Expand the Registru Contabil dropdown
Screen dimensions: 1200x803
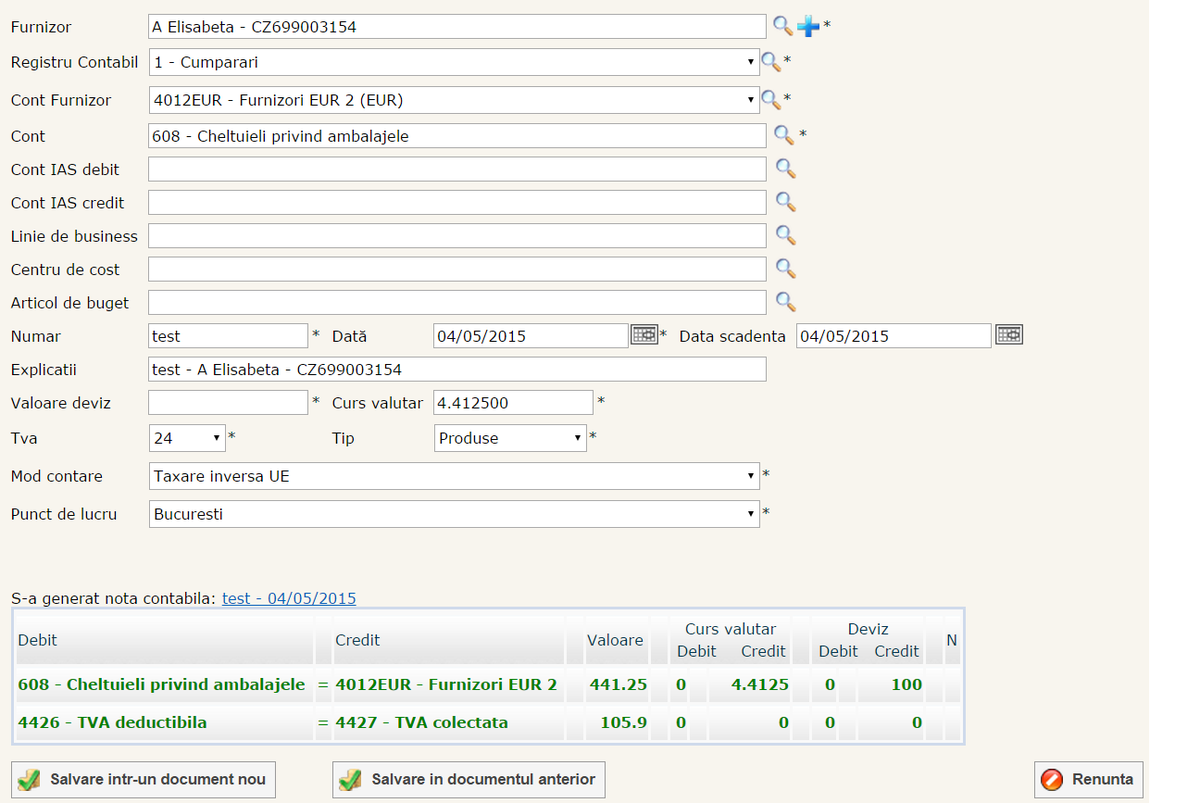(x=453, y=62)
